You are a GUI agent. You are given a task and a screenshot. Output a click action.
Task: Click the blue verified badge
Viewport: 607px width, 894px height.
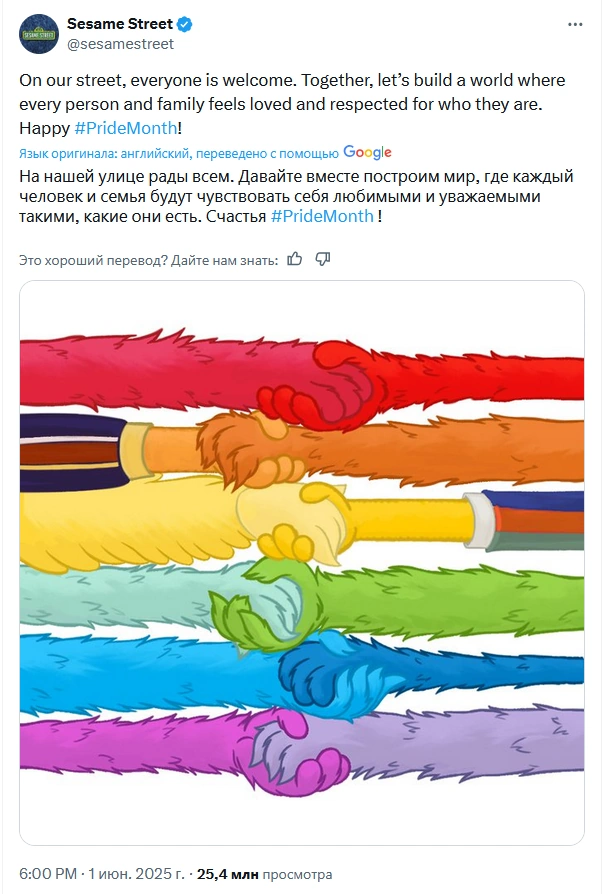(184, 24)
